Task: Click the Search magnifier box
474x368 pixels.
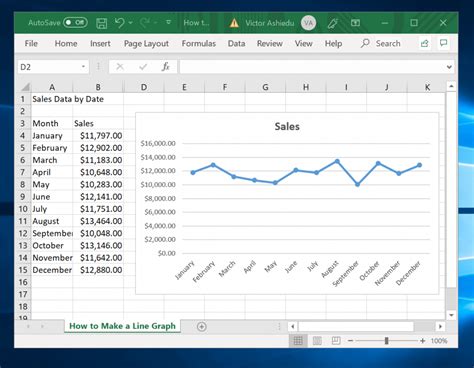Action: [380, 43]
